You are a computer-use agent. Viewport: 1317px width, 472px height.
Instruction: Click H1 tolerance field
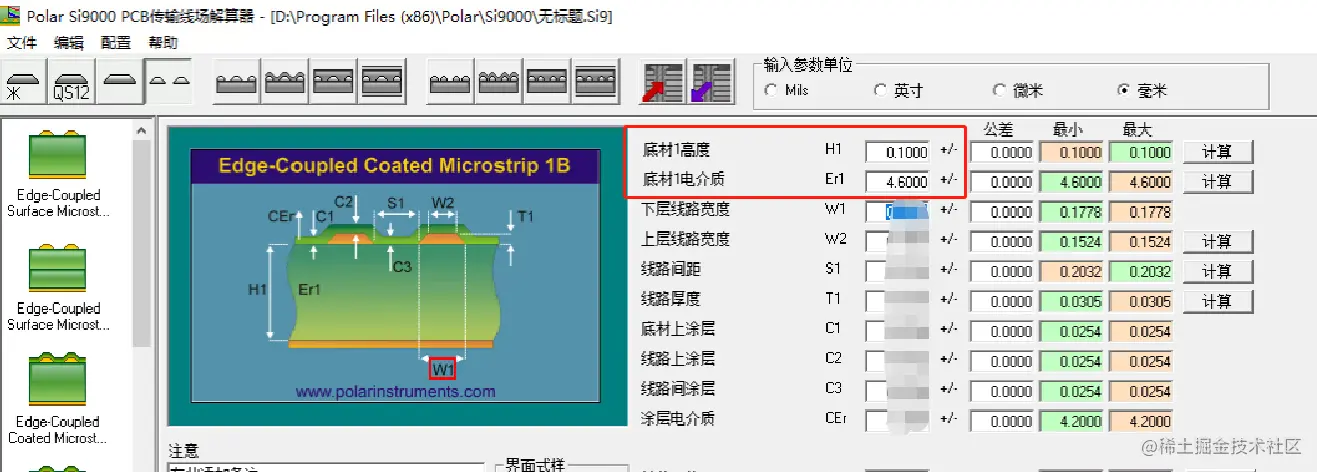point(1003,153)
